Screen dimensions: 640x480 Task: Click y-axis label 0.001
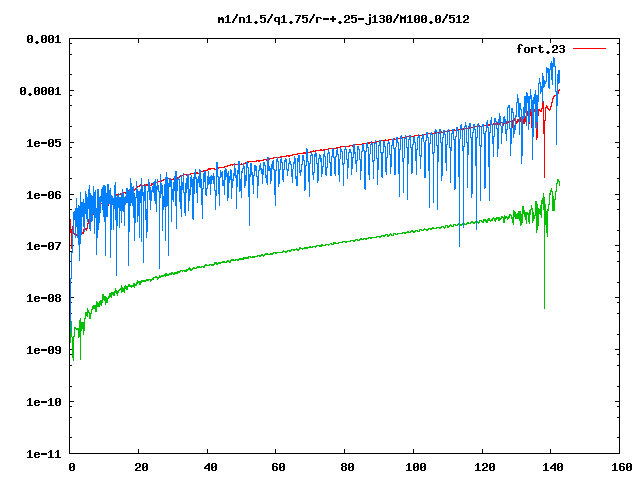pos(44,39)
